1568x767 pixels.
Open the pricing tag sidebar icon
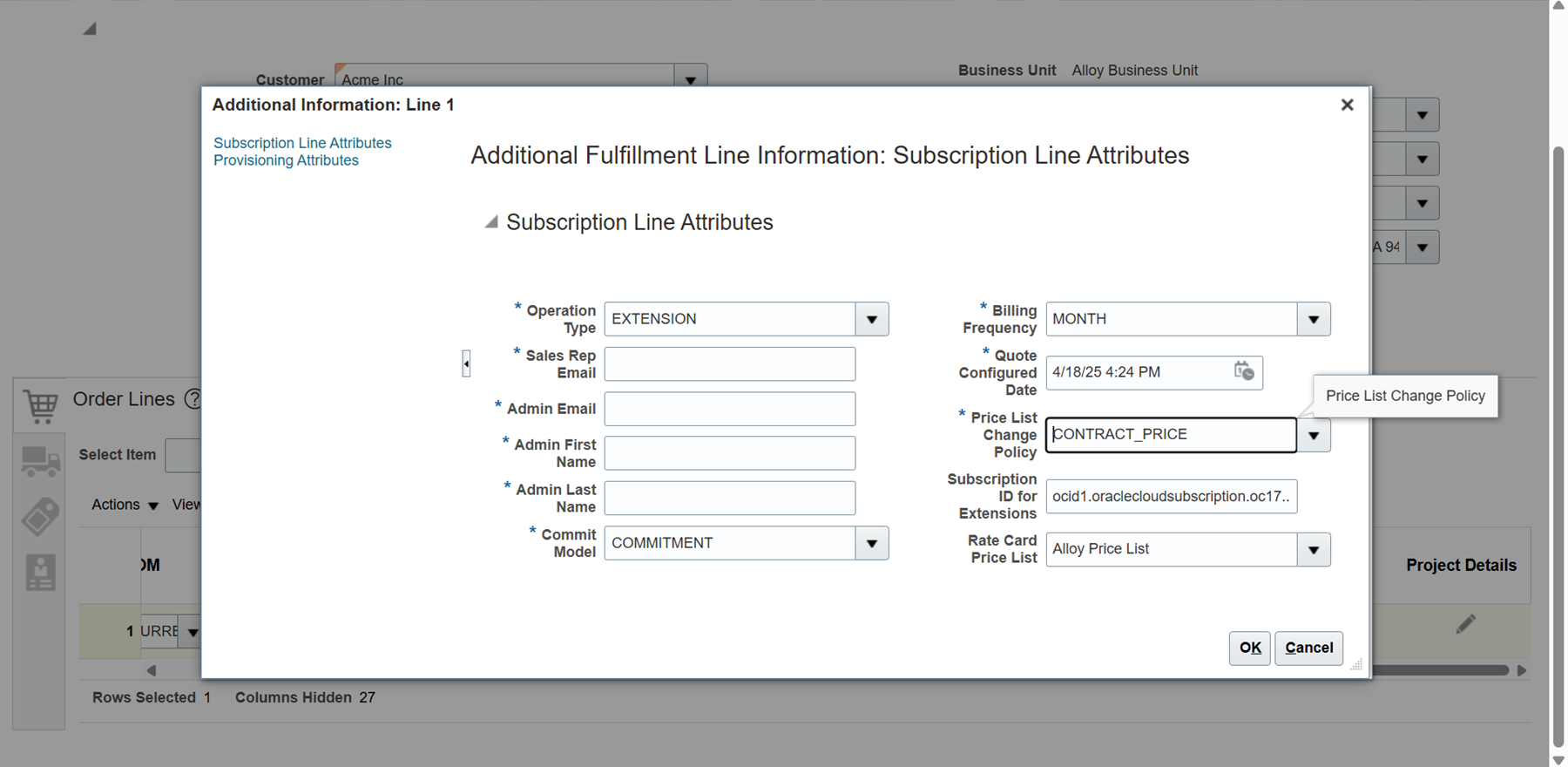[40, 517]
